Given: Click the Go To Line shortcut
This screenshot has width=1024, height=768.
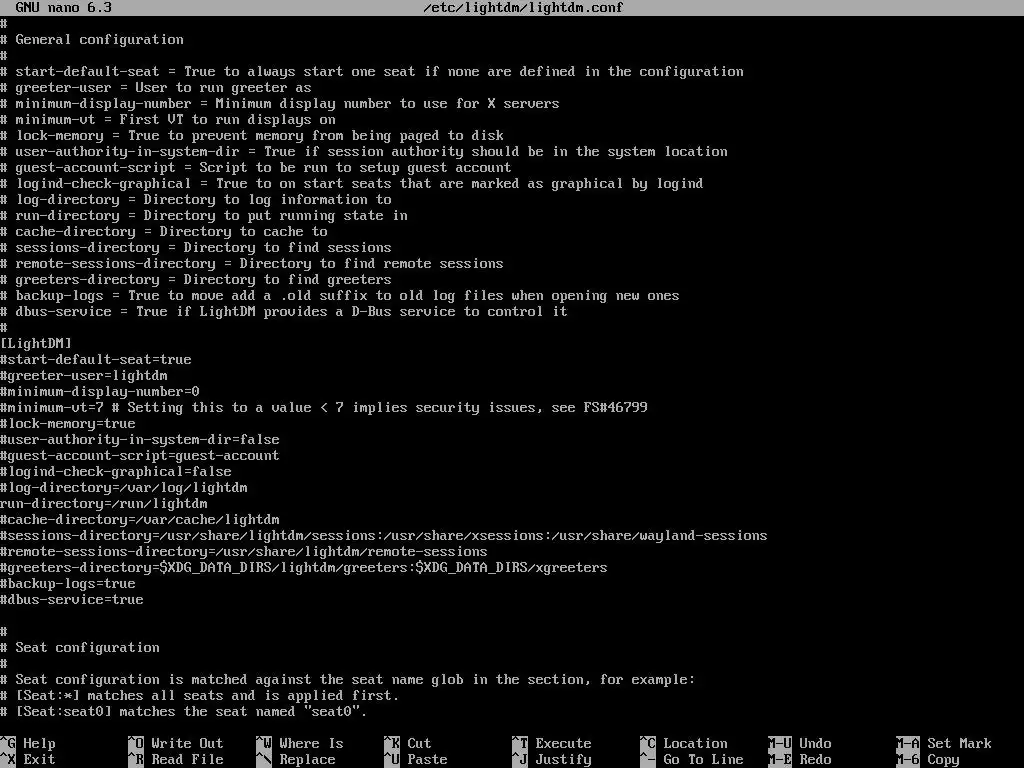Looking at the screenshot, I should point(692,760).
